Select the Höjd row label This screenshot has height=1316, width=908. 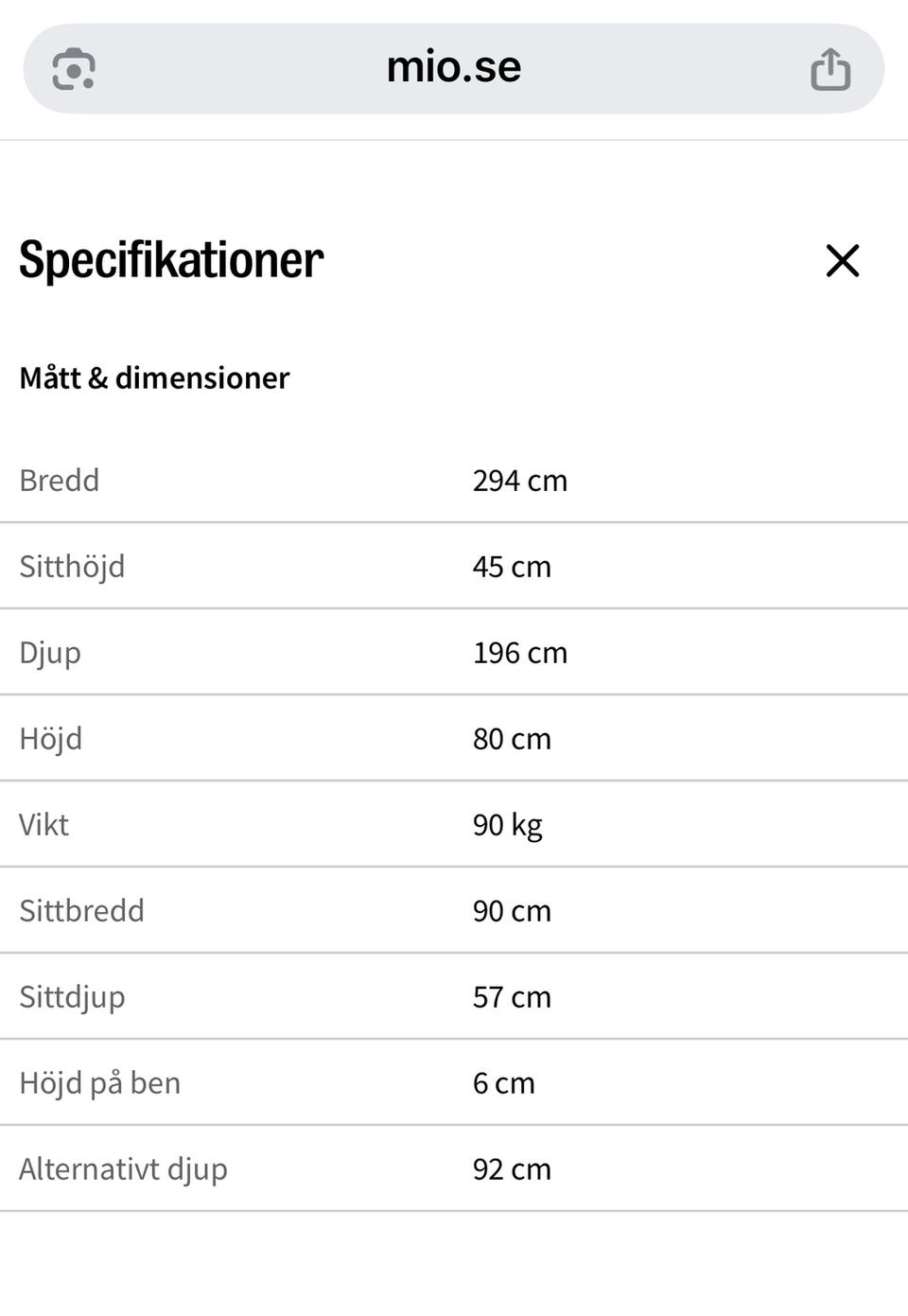pos(51,739)
